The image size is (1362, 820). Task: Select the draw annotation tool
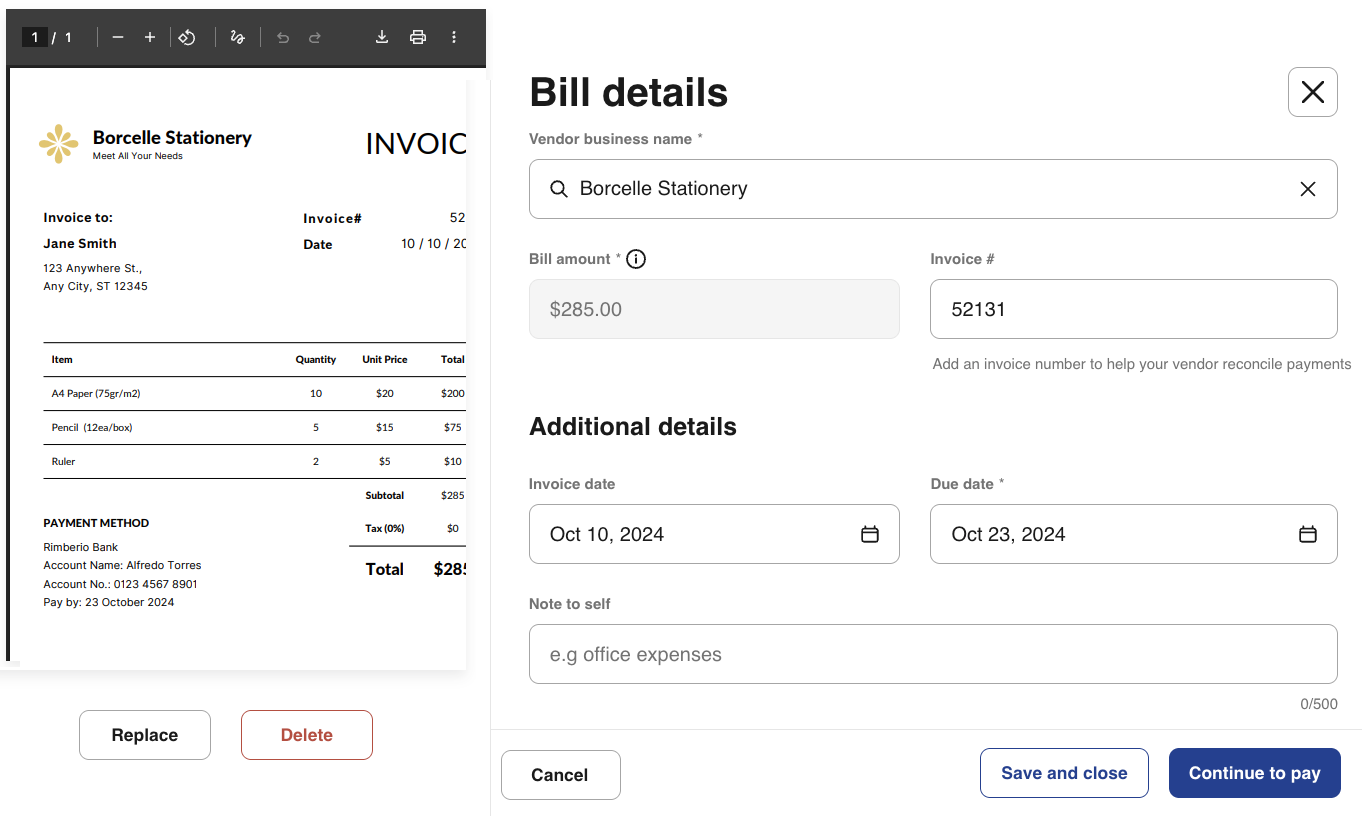point(237,37)
